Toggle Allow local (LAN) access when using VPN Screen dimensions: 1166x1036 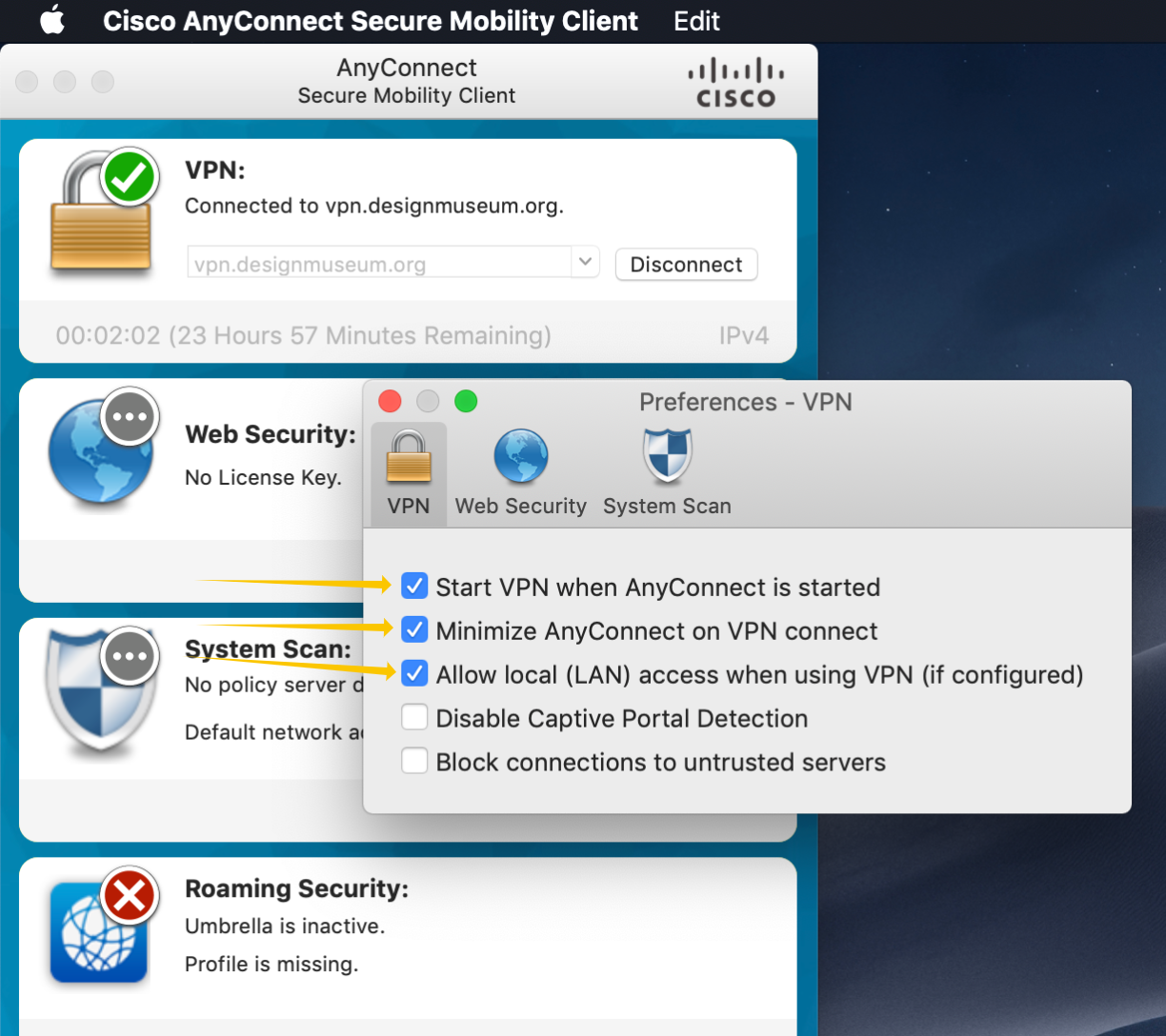[414, 673]
